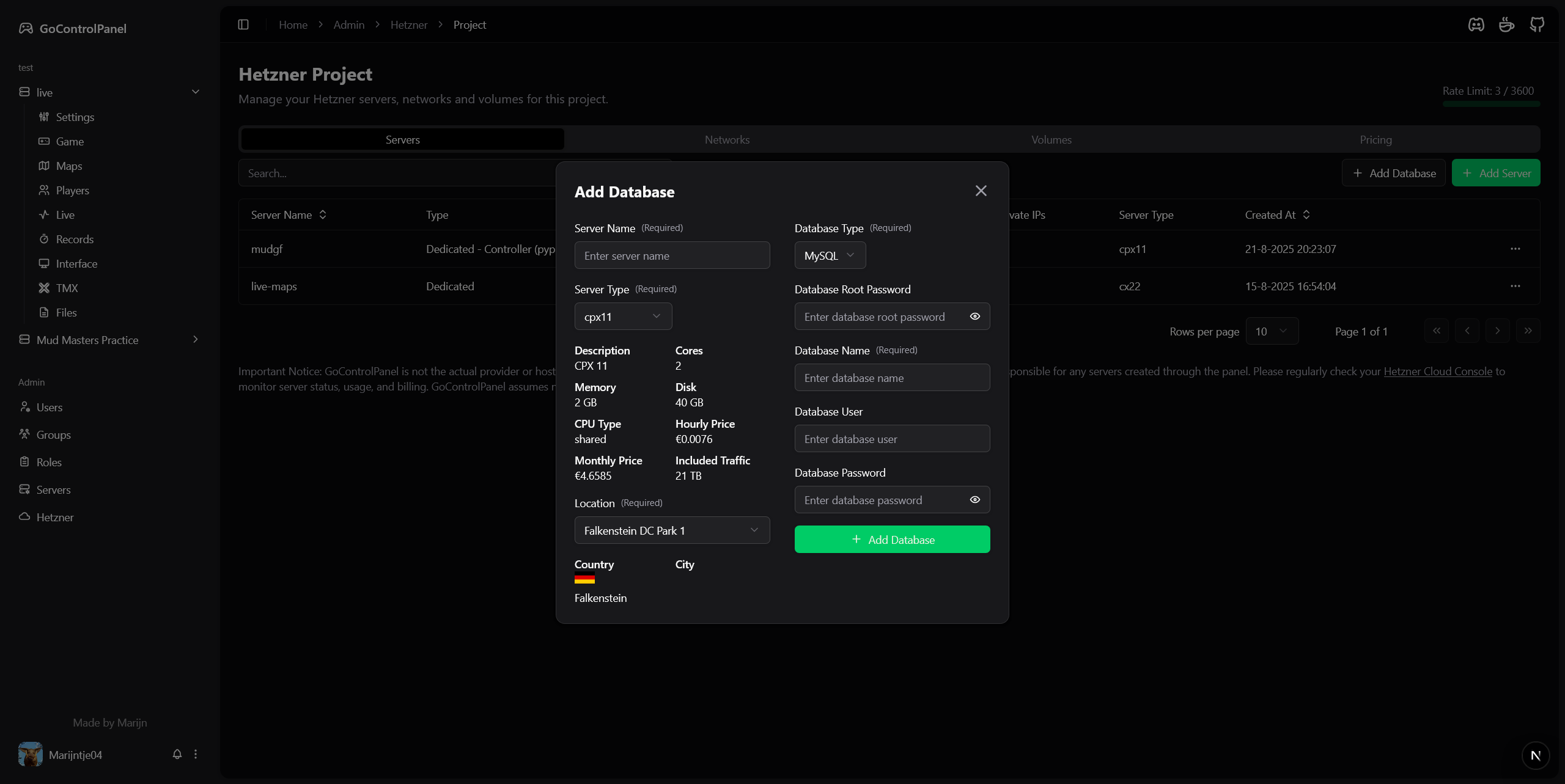This screenshot has height=784, width=1565.
Task: Open the Server Type cpx11 dropdown
Action: 623,317
